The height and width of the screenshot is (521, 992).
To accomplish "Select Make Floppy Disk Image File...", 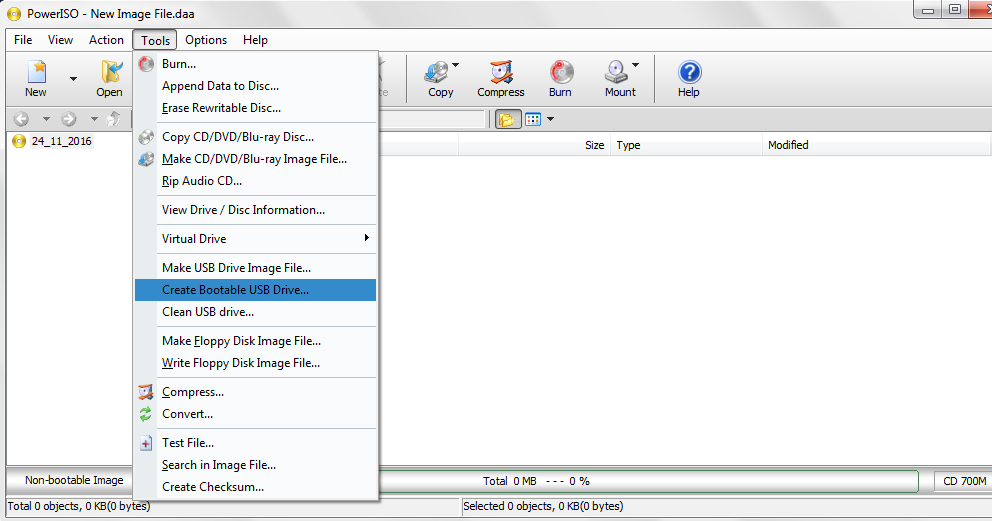I will point(256,341).
